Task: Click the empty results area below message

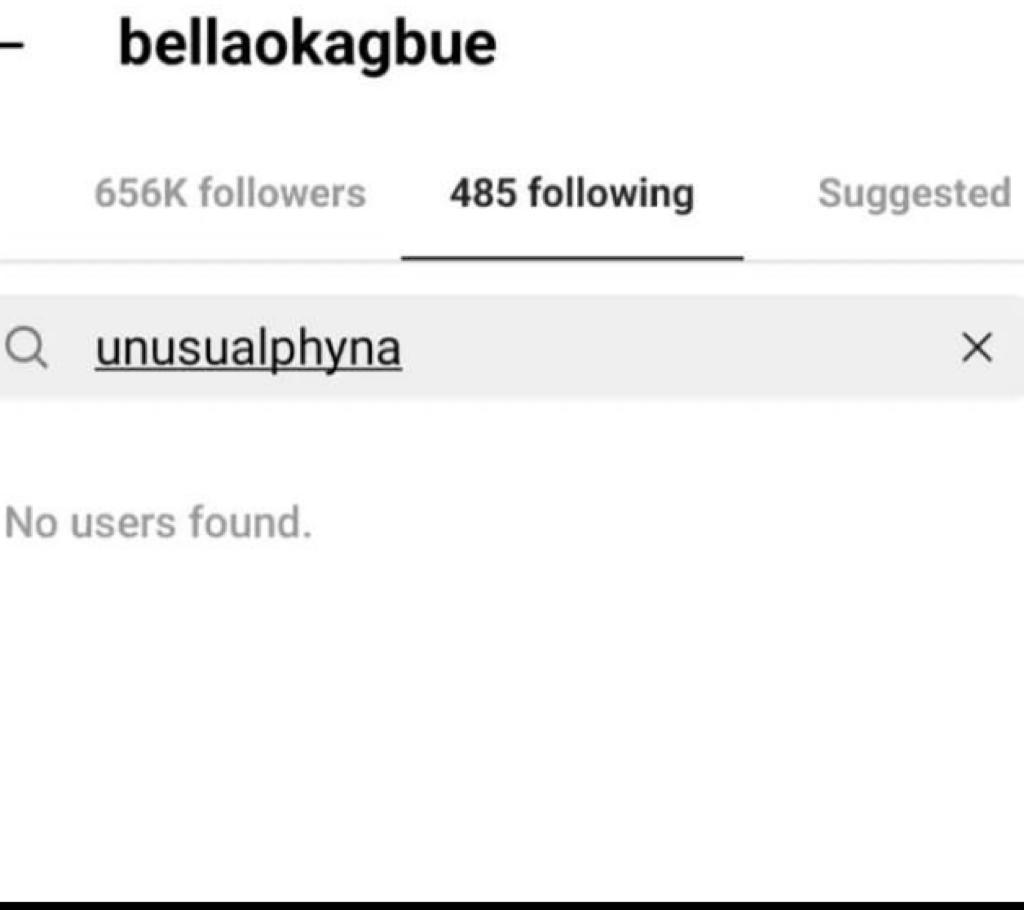Action: (512, 719)
